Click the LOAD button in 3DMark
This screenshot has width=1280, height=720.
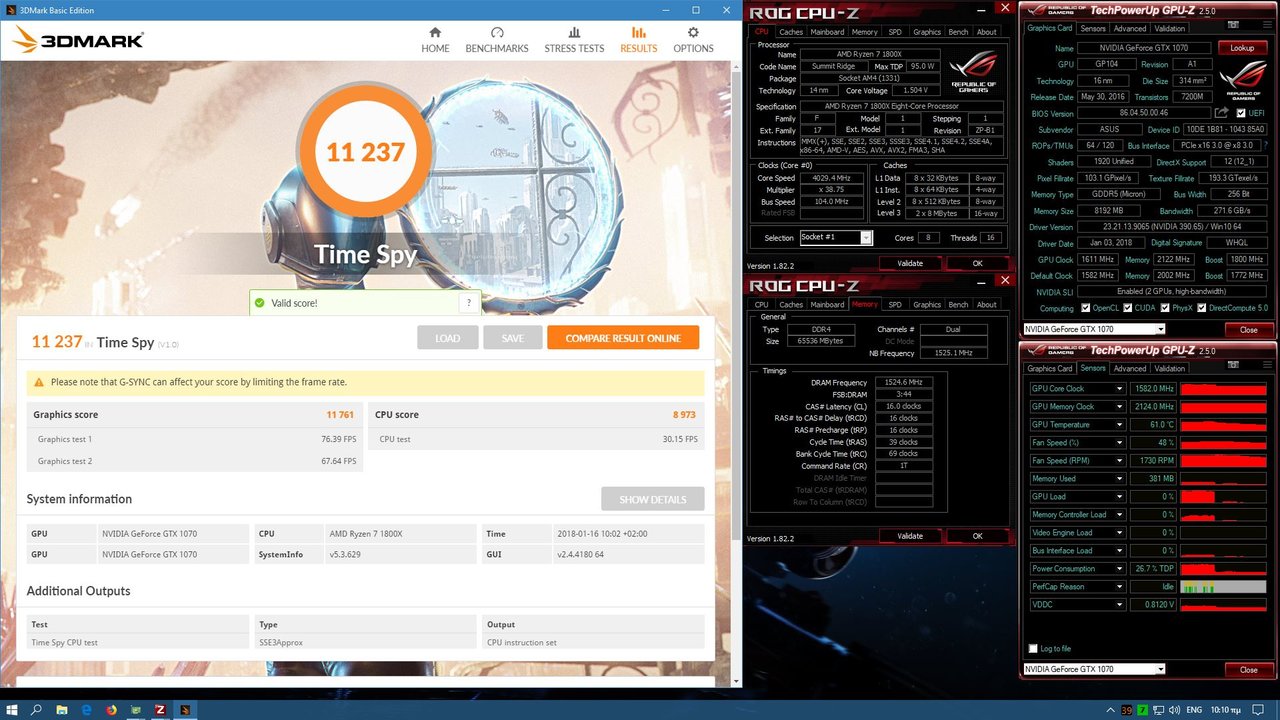click(447, 338)
